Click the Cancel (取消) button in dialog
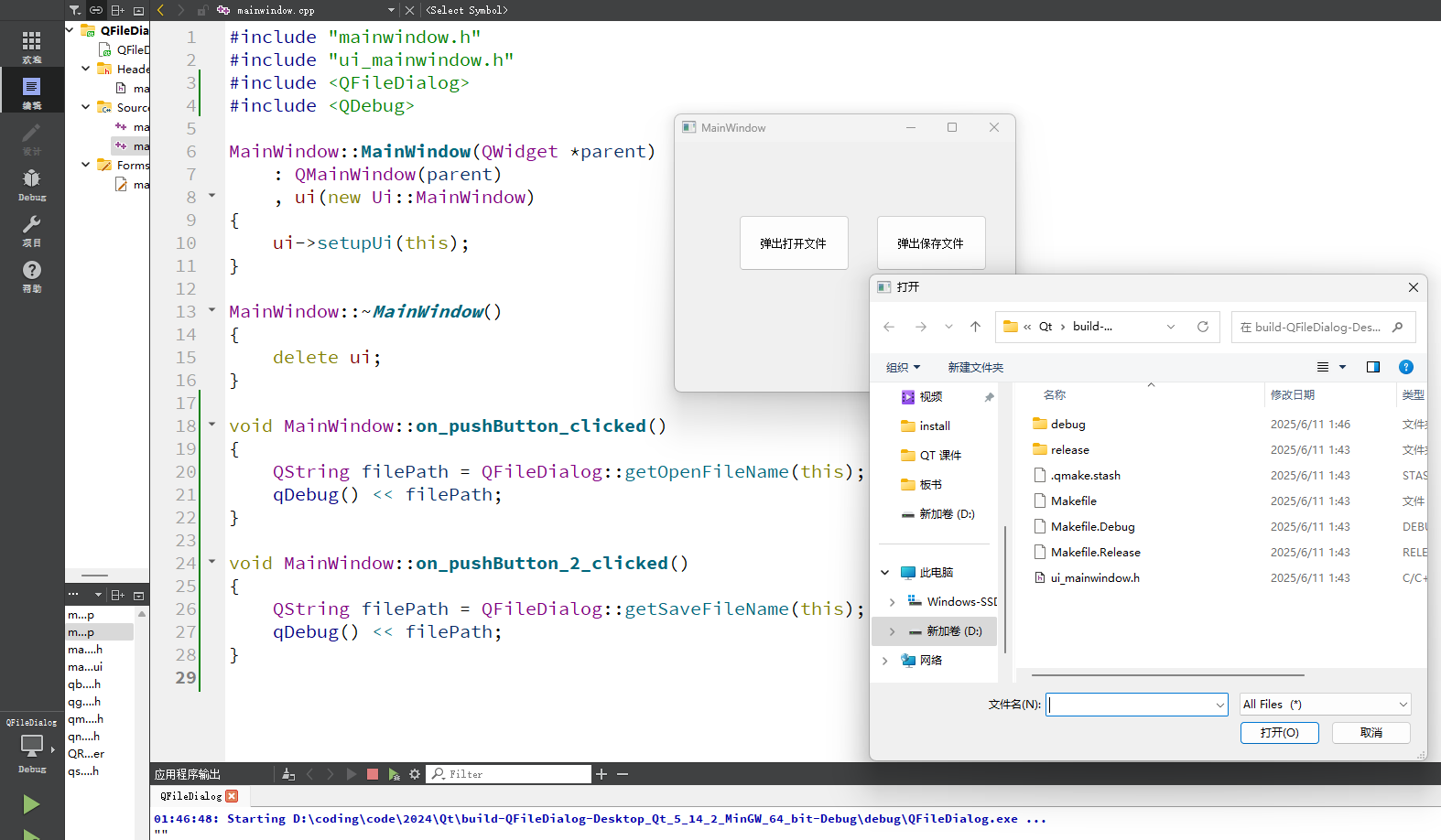The width and height of the screenshot is (1441, 840). (x=1371, y=733)
